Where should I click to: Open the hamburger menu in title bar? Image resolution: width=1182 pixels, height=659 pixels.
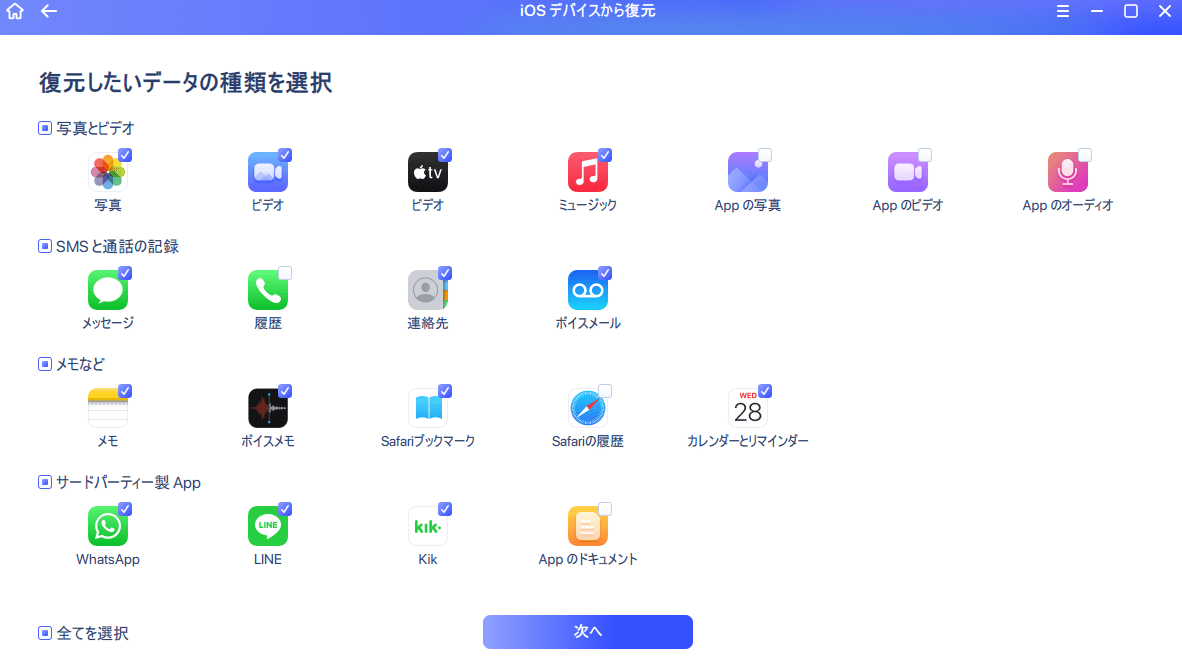1063,11
